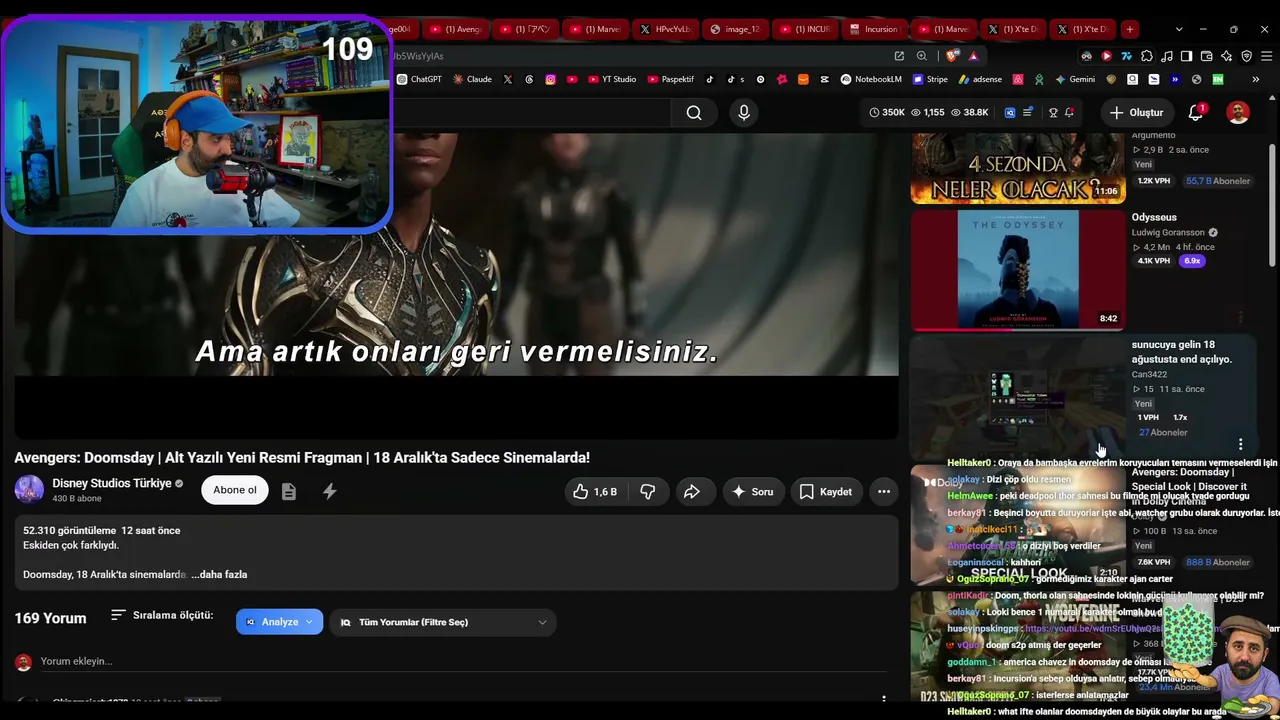Open browser extensions puzzle icon
The height and width of the screenshot is (720, 1280).
pyautogui.click(x=1146, y=56)
